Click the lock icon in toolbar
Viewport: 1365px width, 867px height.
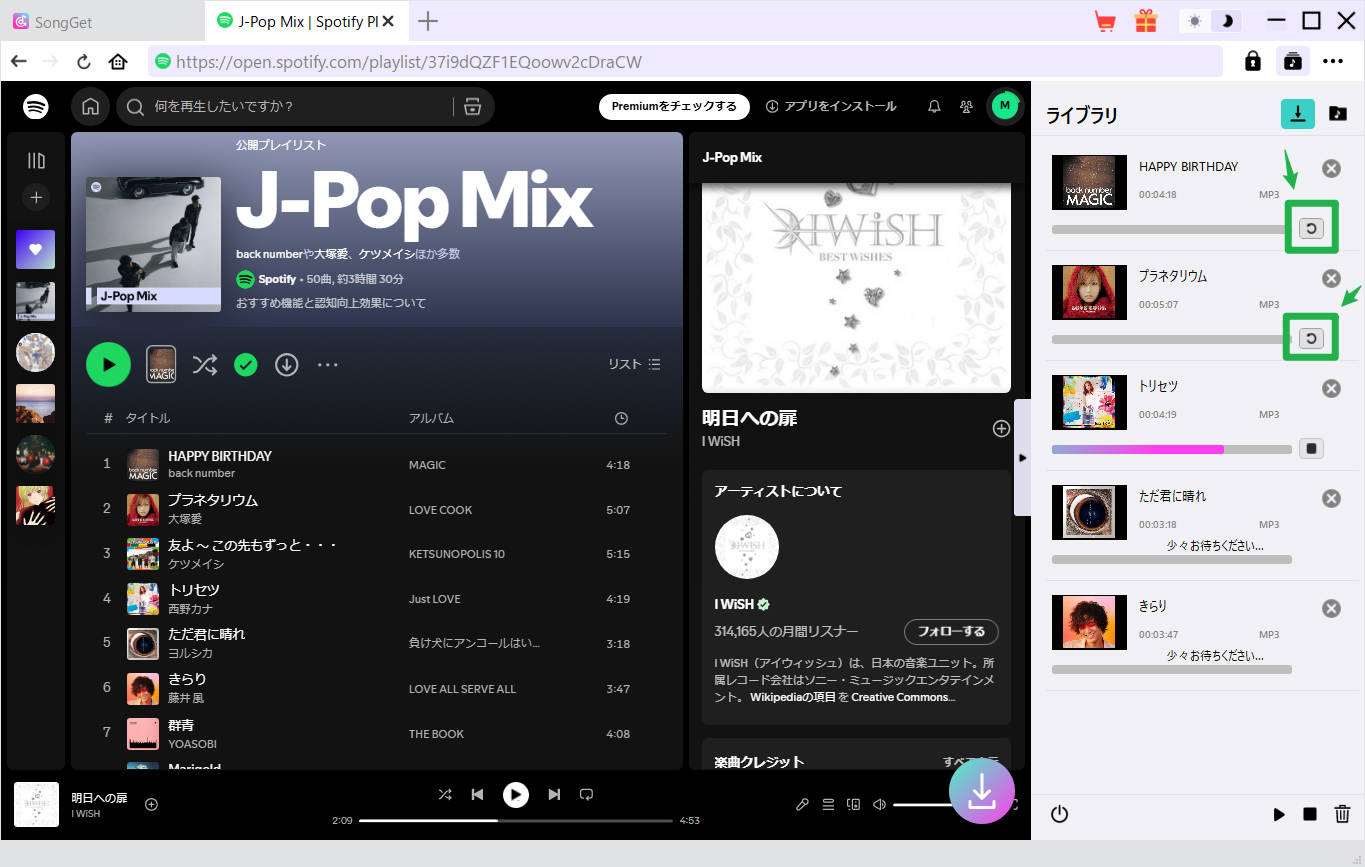point(1252,61)
